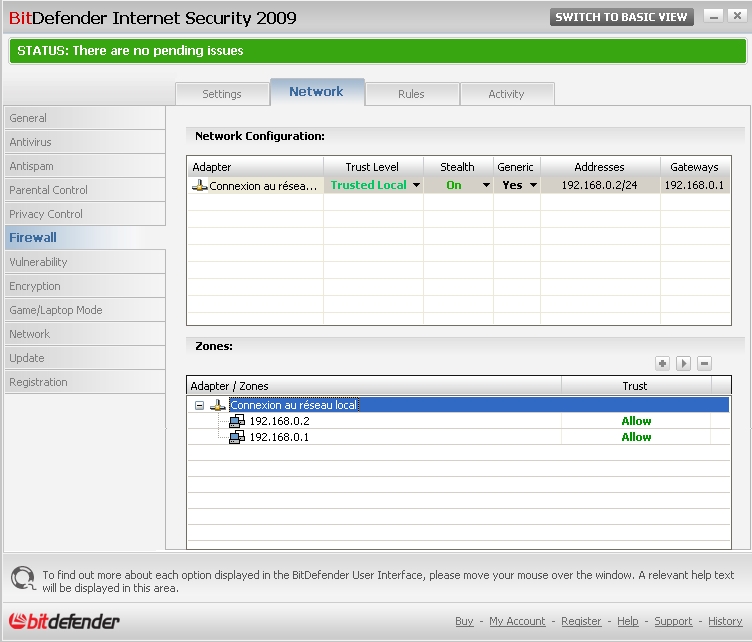
Task: Click the bitdefender logo at the bottom
Action: pyautogui.click(x=64, y=621)
